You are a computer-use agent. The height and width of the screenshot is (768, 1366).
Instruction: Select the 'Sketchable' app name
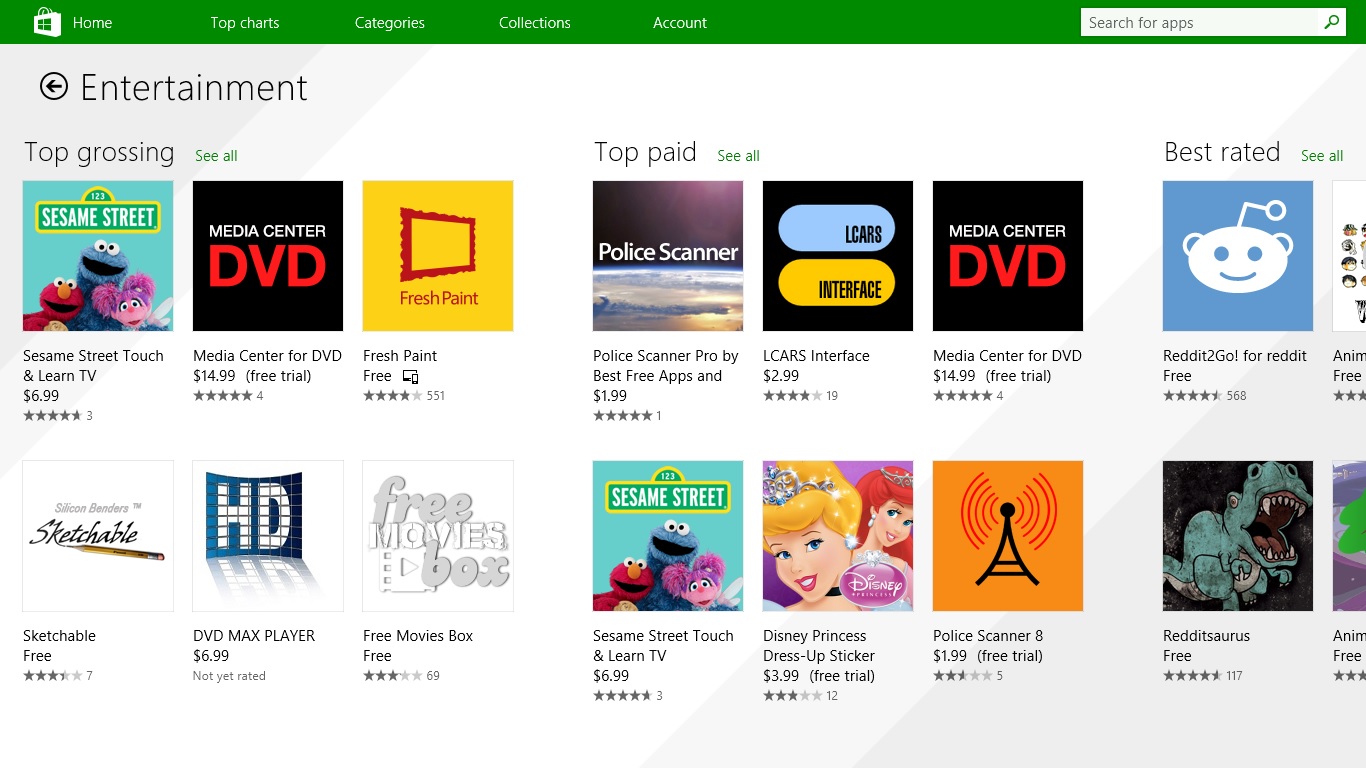pyautogui.click(x=59, y=636)
